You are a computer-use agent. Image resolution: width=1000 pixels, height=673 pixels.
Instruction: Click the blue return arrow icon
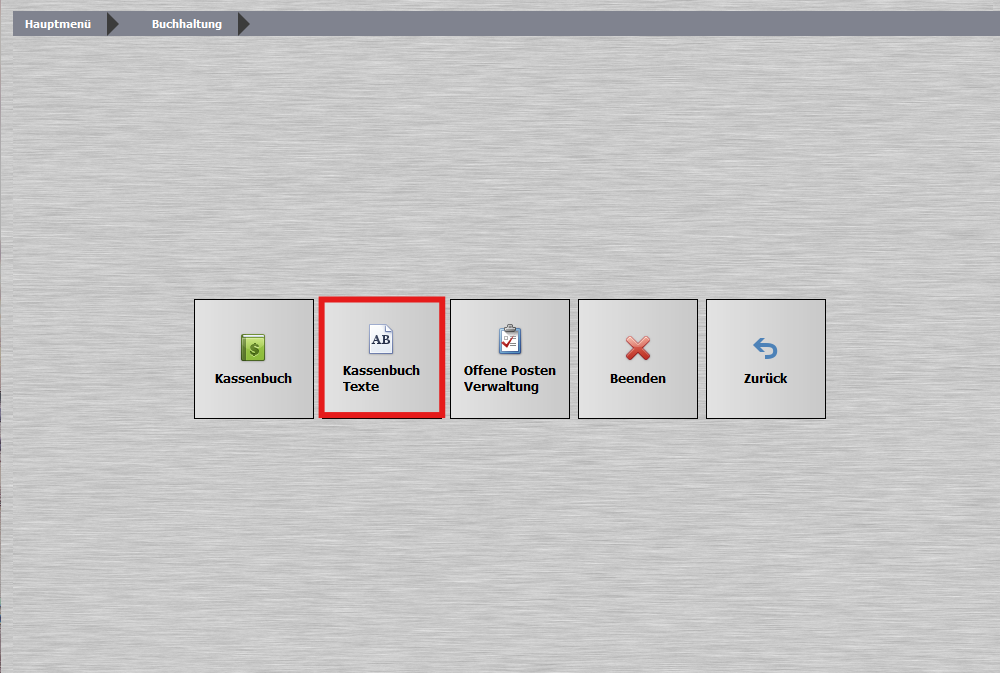[765, 348]
